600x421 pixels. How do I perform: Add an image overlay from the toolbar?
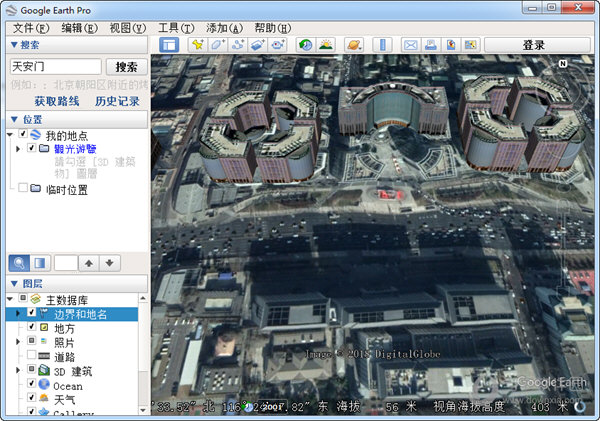[x=258, y=45]
